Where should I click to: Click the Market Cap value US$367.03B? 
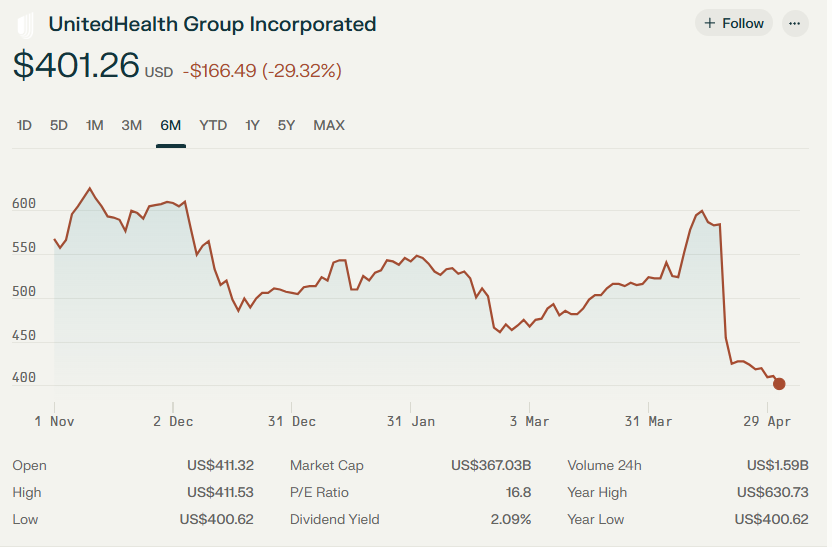[491, 465]
